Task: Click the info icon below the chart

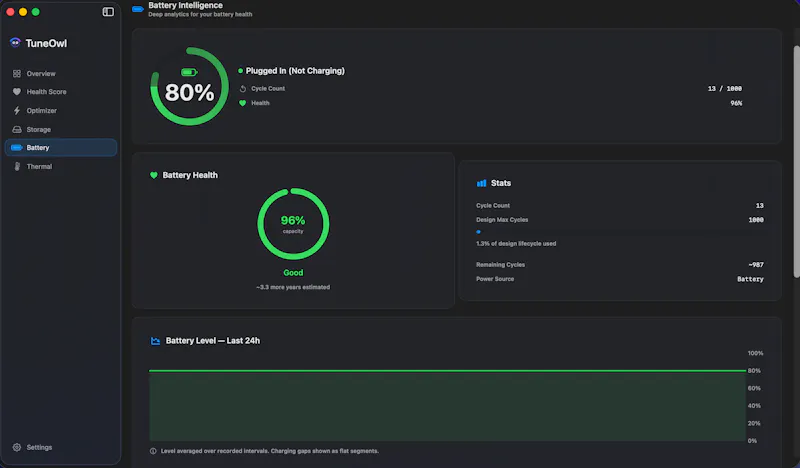Action: pos(153,451)
